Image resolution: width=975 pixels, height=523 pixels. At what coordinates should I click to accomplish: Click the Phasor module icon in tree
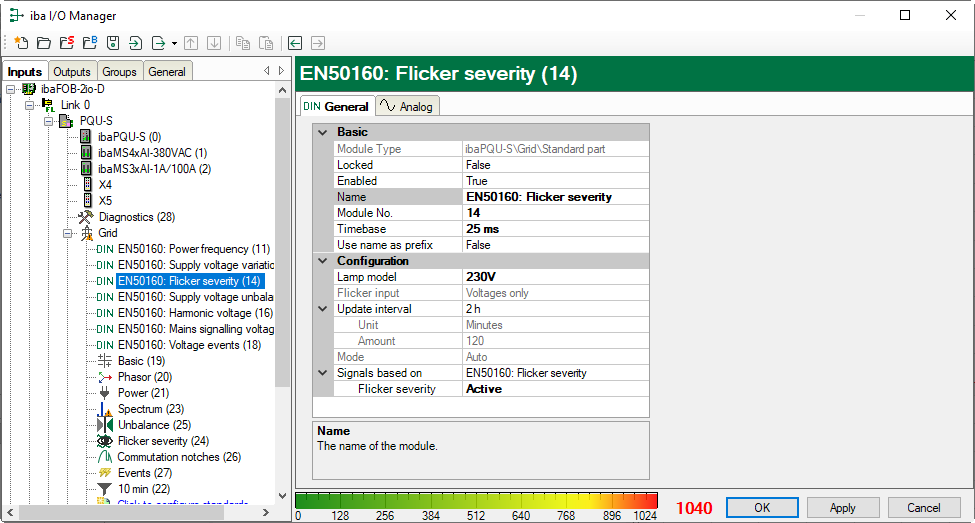coord(105,377)
